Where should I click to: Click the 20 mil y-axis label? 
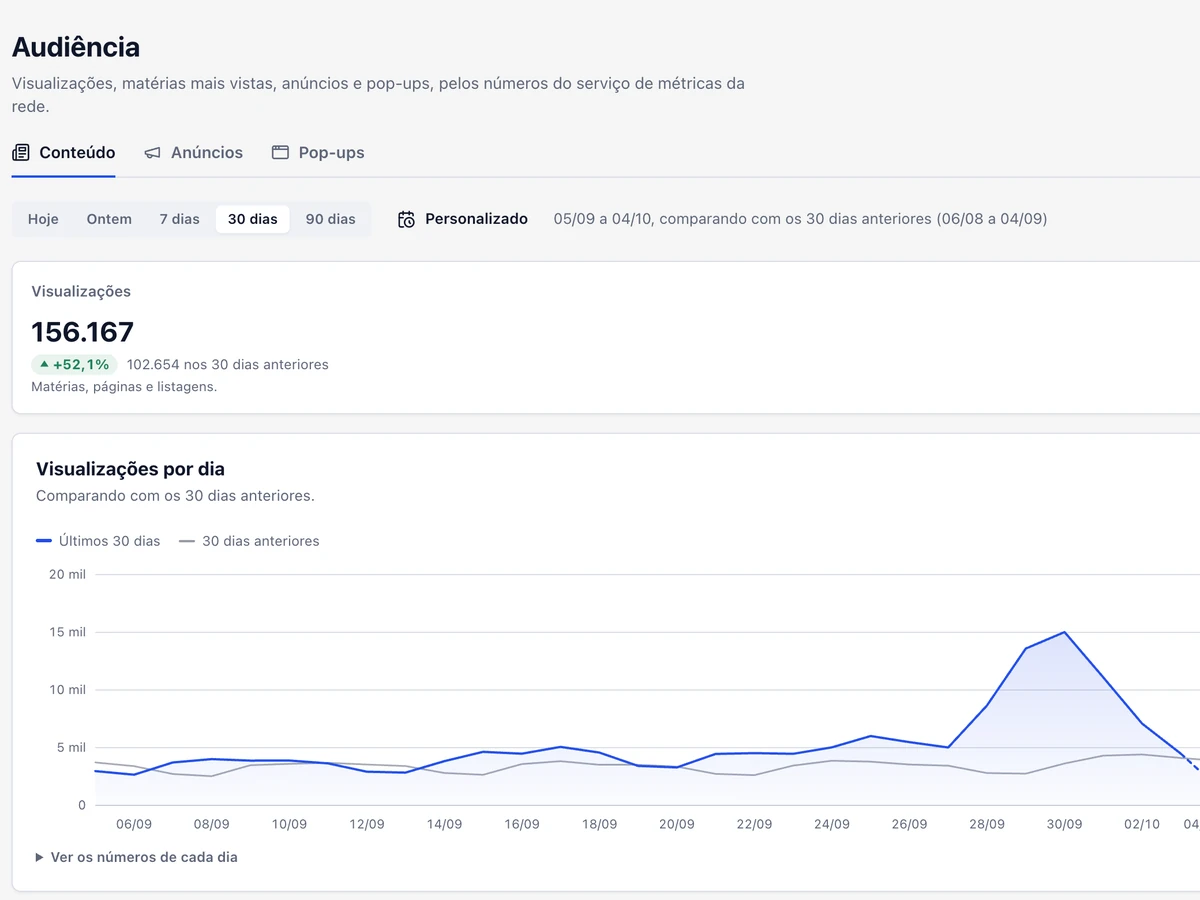coord(67,574)
